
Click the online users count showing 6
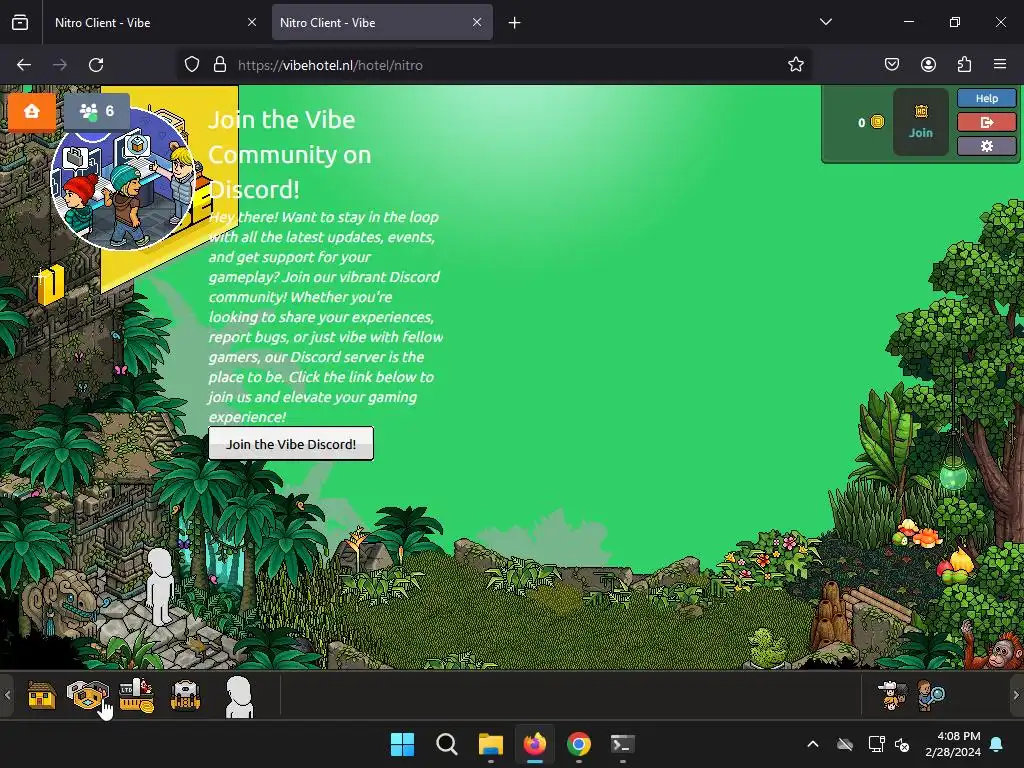(x=97, y=111)
